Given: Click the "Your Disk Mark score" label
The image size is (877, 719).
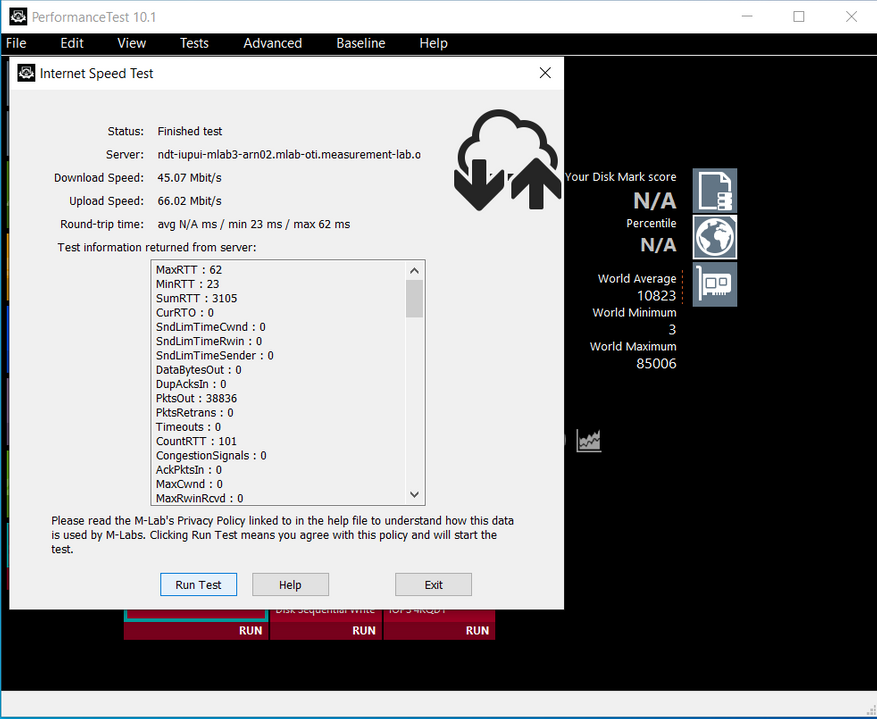Looking at the screenshot, I should tap(621, 177).
